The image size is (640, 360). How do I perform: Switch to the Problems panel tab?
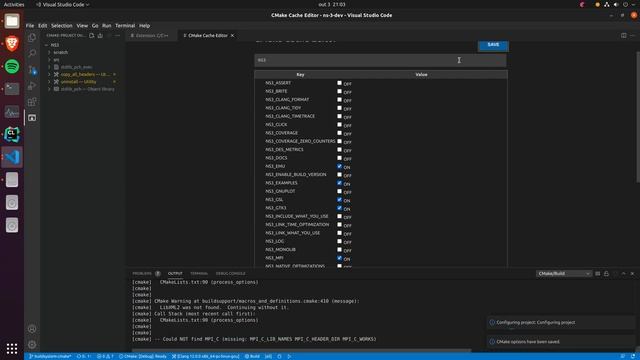142,273
